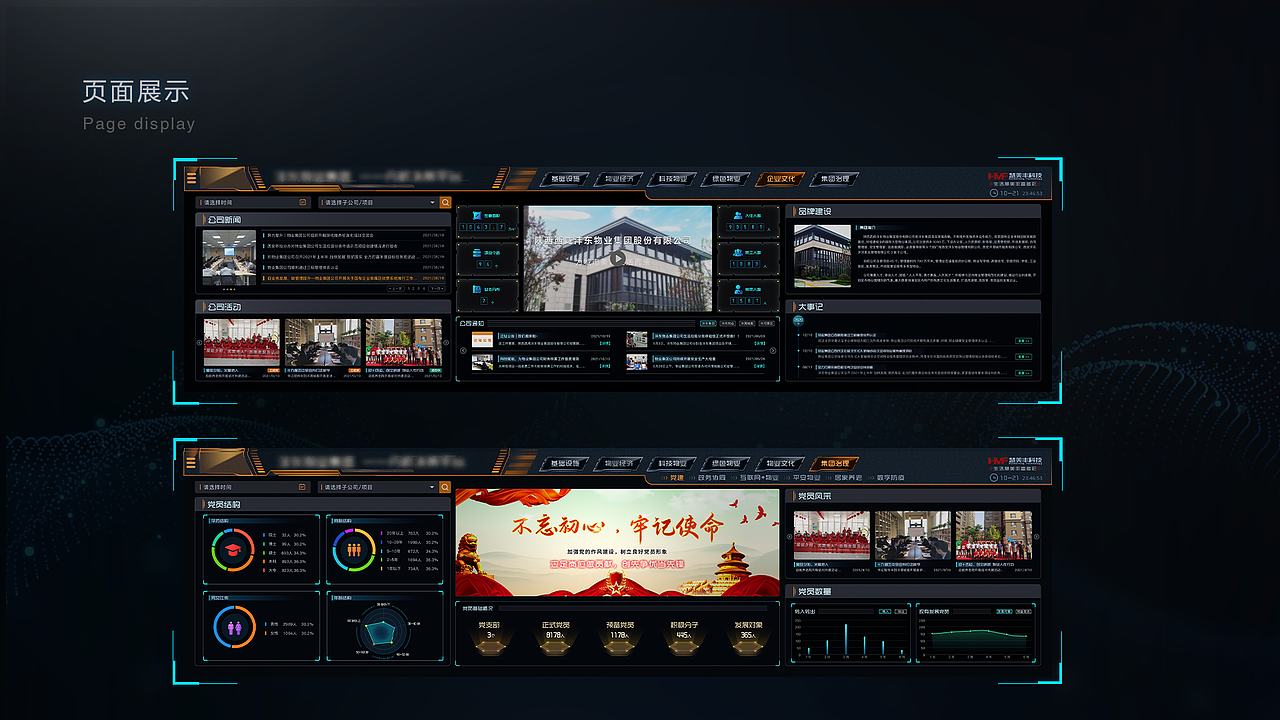Open 请选择时间 date field in lower dashboard
Image resolution: width=1280 pixels, height=720 pixels.
253,487
